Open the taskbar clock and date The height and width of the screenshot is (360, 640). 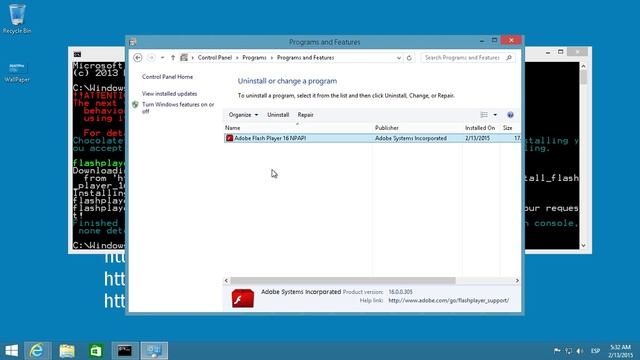620,351
